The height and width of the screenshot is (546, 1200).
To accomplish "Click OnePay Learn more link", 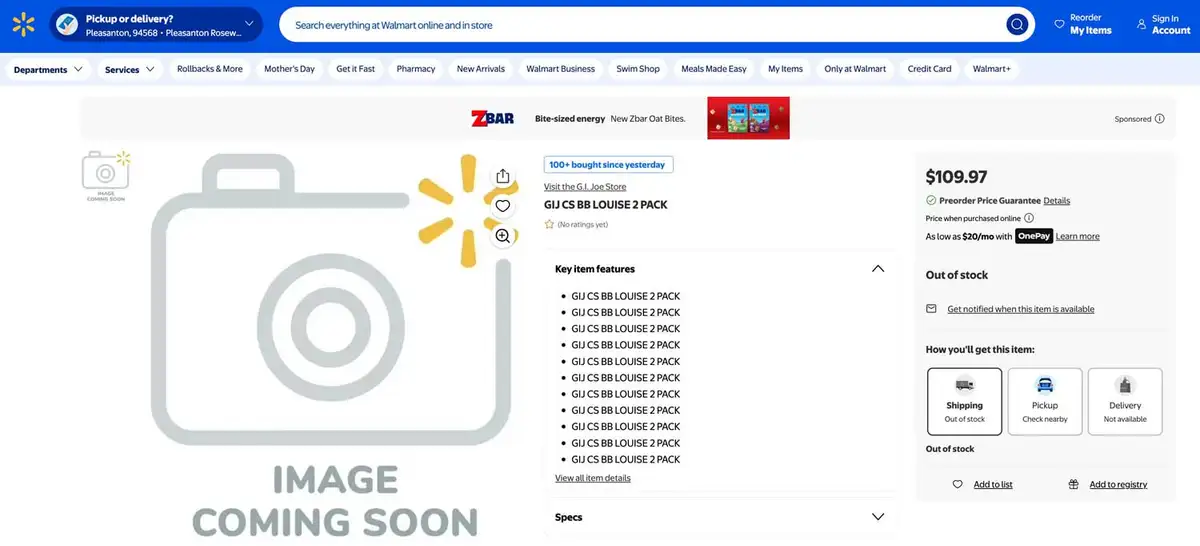I will click(1078, 237).
